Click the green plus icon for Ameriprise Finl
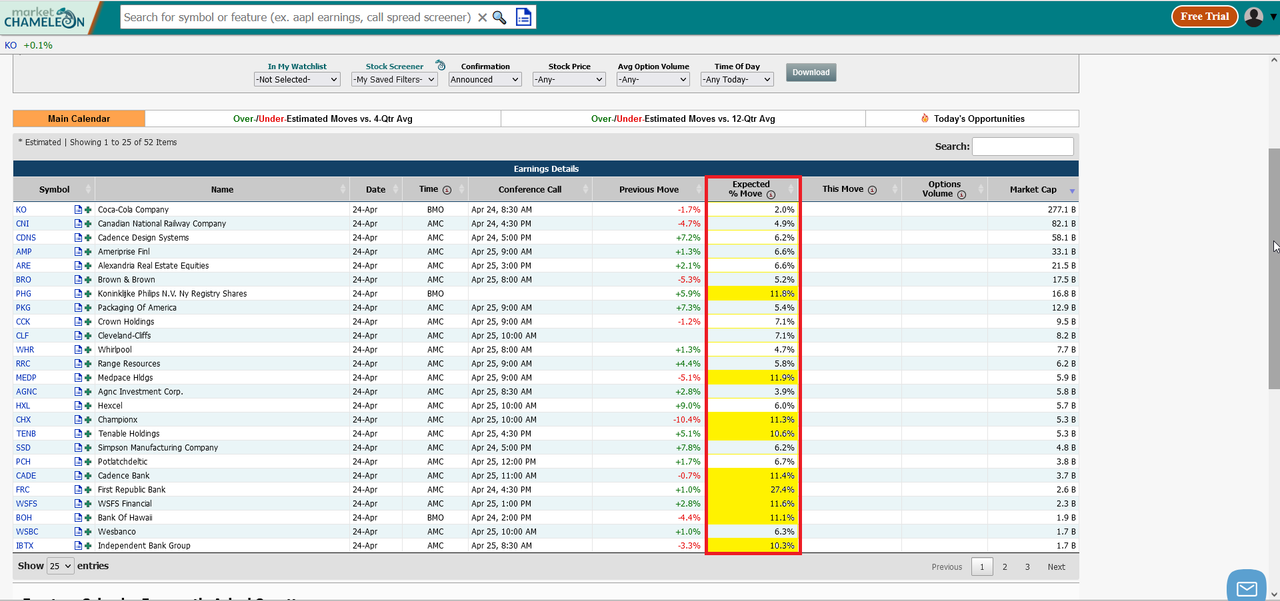Viewport: 1280px width, 601px height. coord(88,252)
